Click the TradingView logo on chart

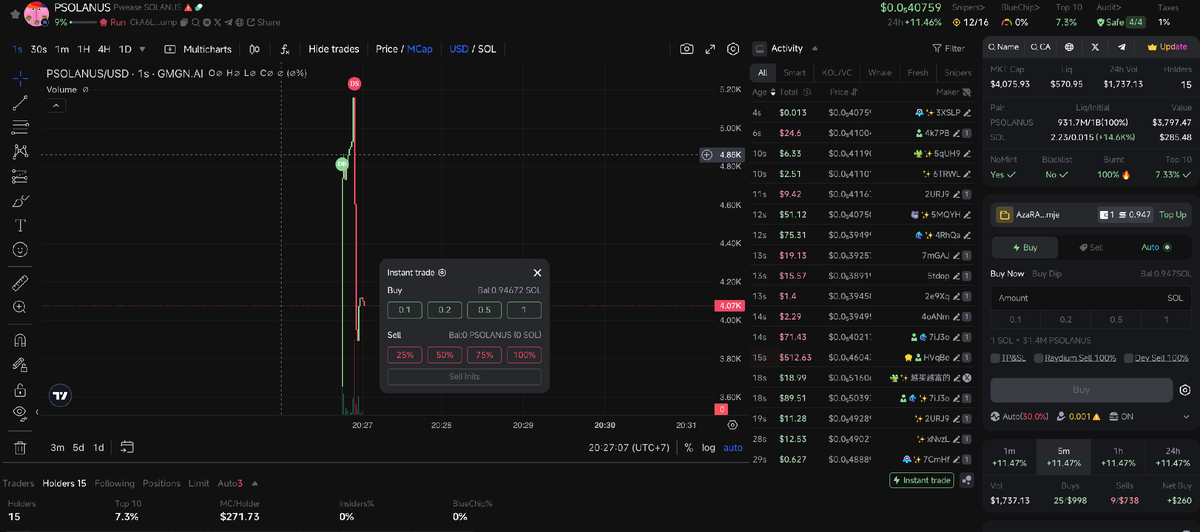[61, 394]
